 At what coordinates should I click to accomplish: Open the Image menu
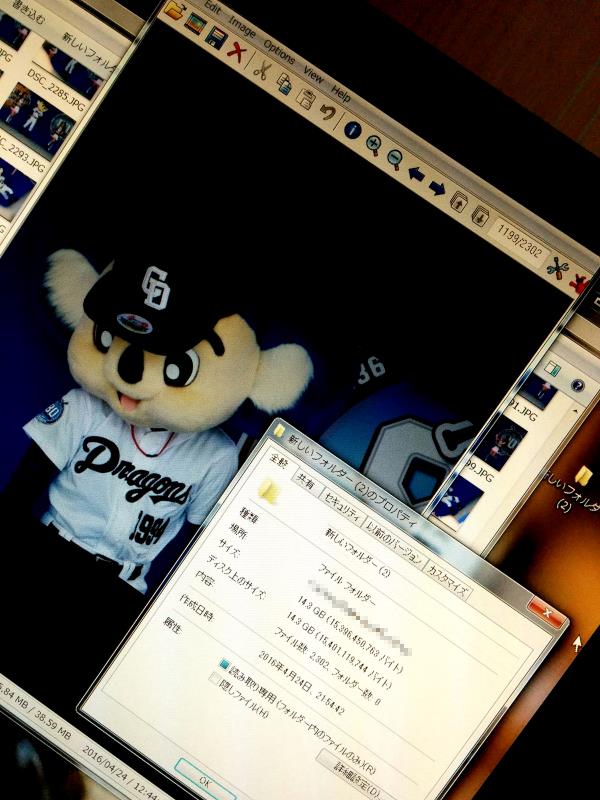(x=242, y=27)
